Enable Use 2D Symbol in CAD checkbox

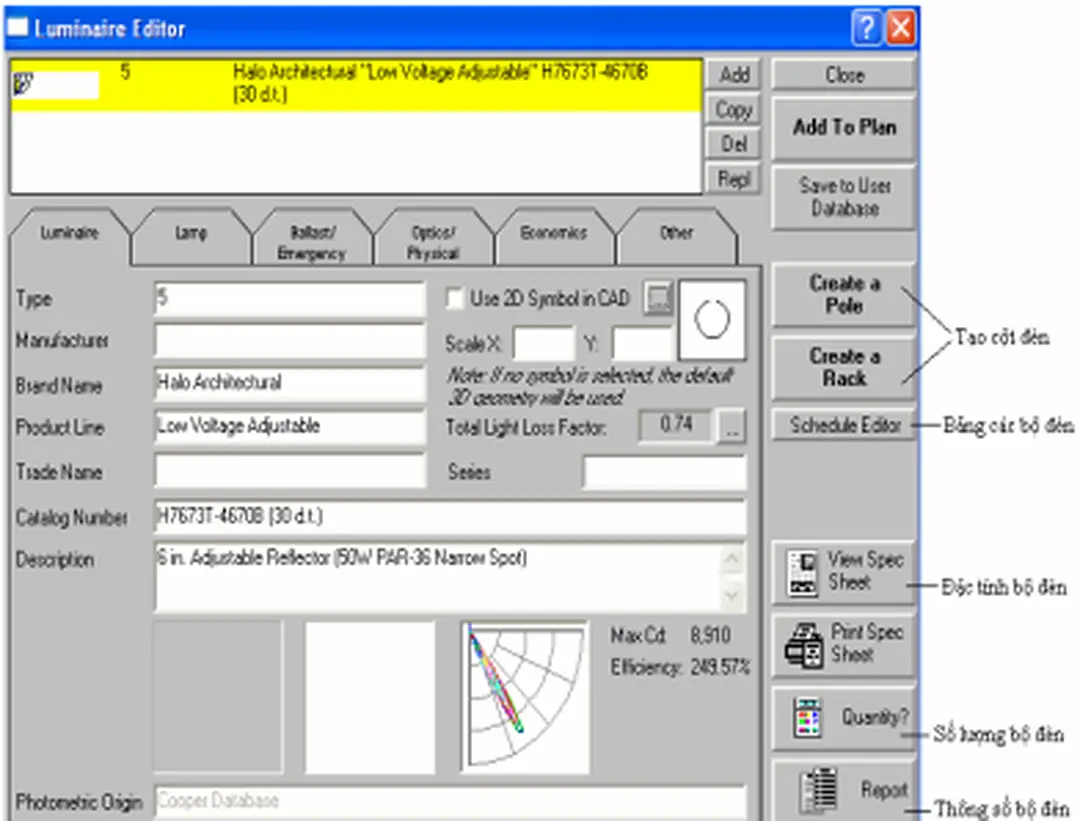point(455,299)
